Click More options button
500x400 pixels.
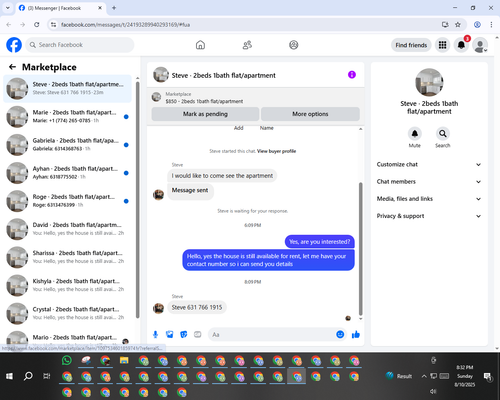tap(310, 114)
